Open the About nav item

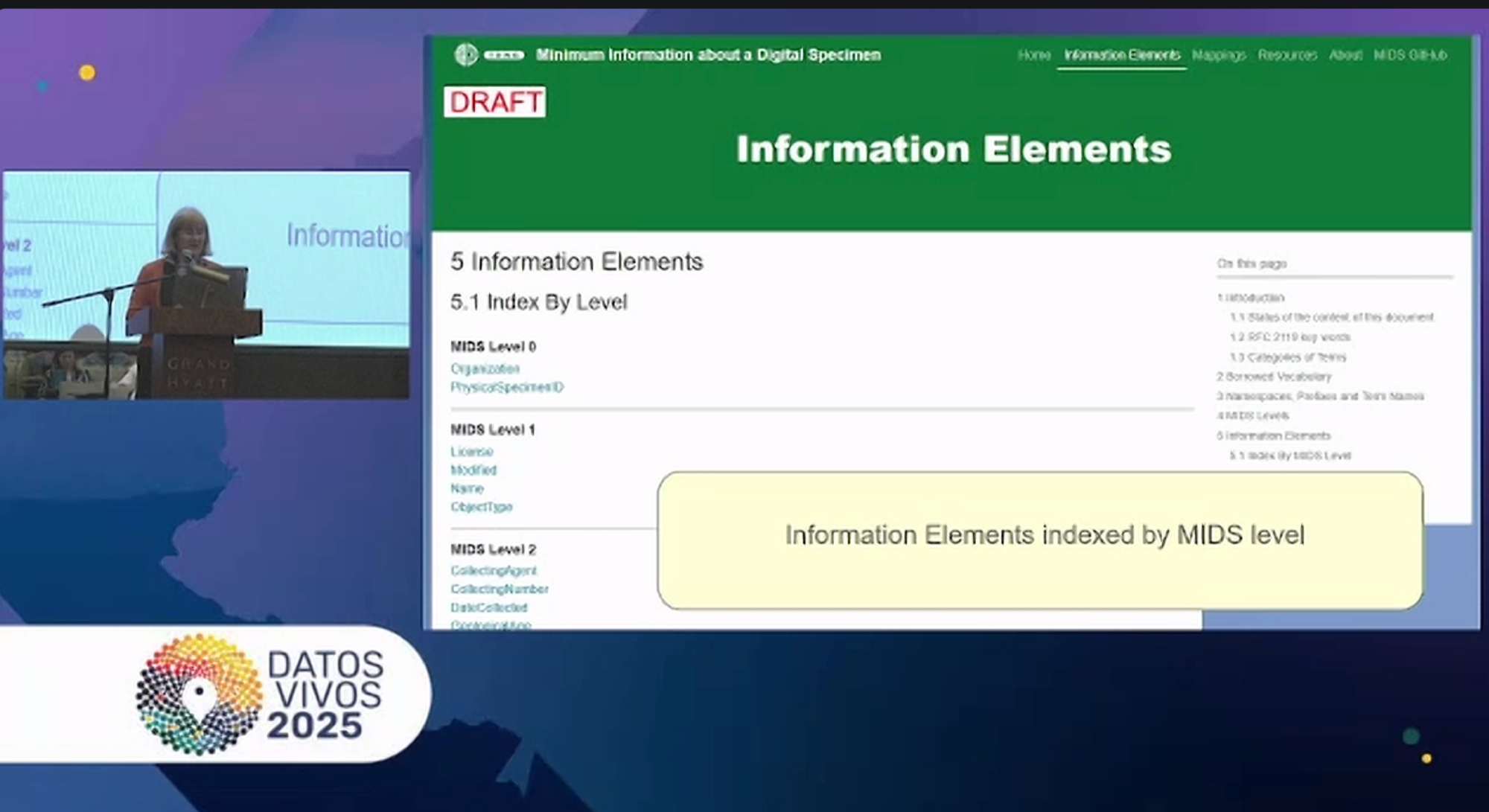click(1345, 55)
